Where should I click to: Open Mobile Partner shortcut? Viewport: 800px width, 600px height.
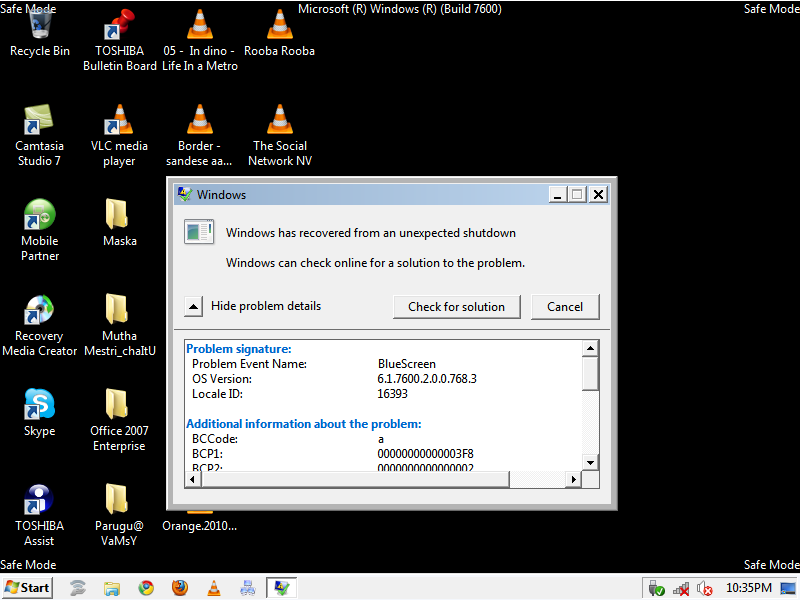[x=40, y=230]
